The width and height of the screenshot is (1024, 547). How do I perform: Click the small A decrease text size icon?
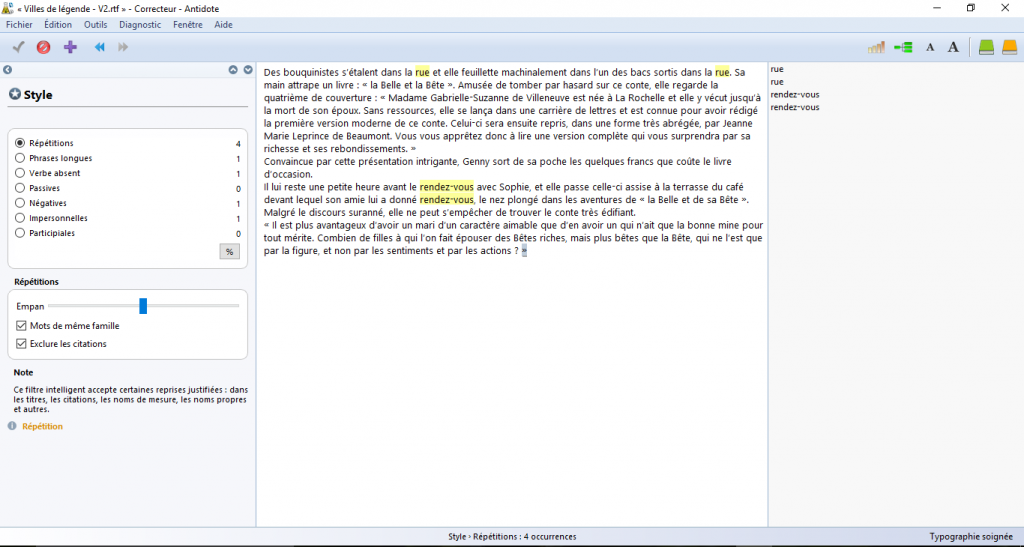point(930,47)
